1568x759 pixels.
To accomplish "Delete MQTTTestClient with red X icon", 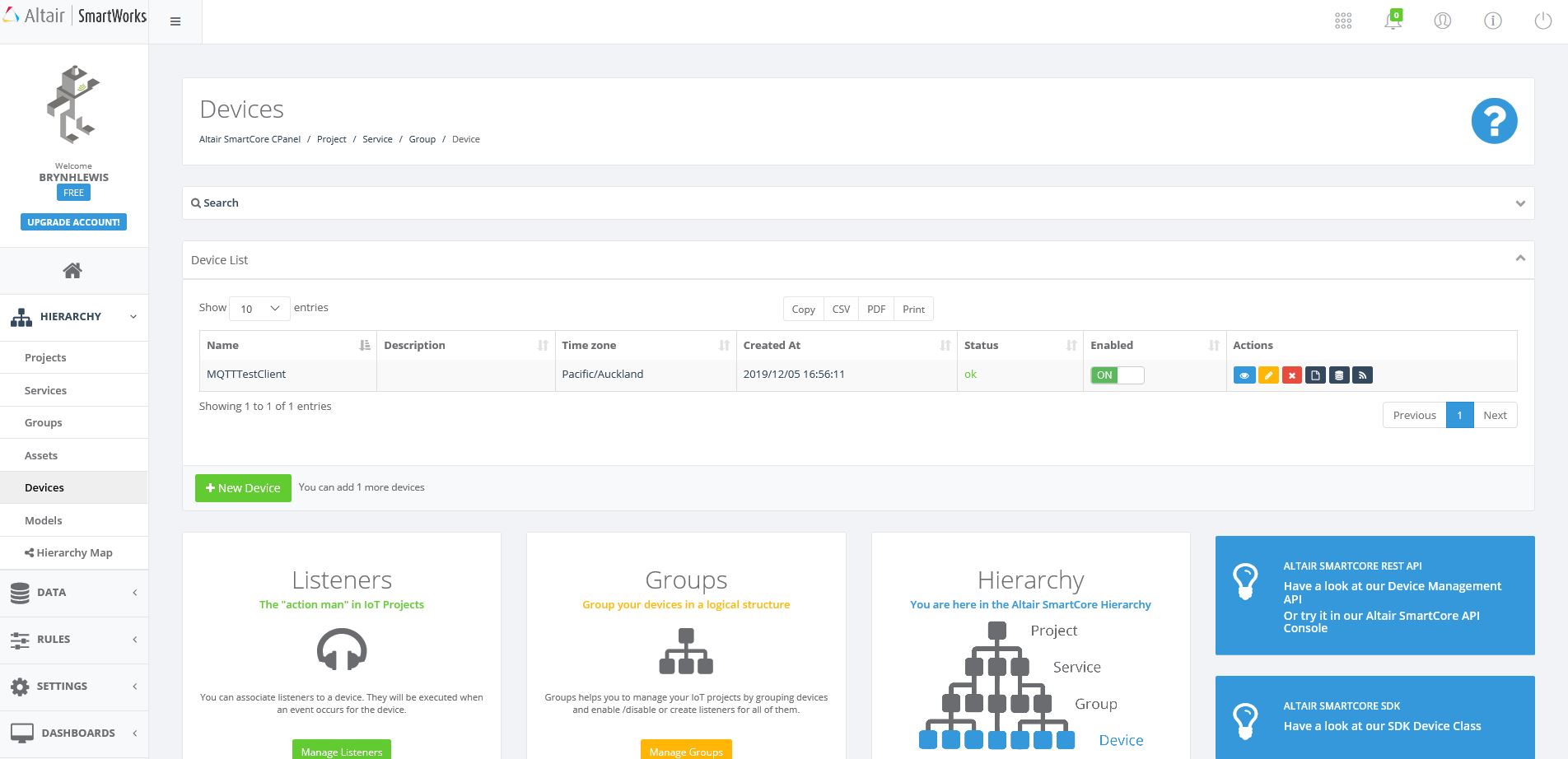I will pyautogui.click(x=1292, y=375).
